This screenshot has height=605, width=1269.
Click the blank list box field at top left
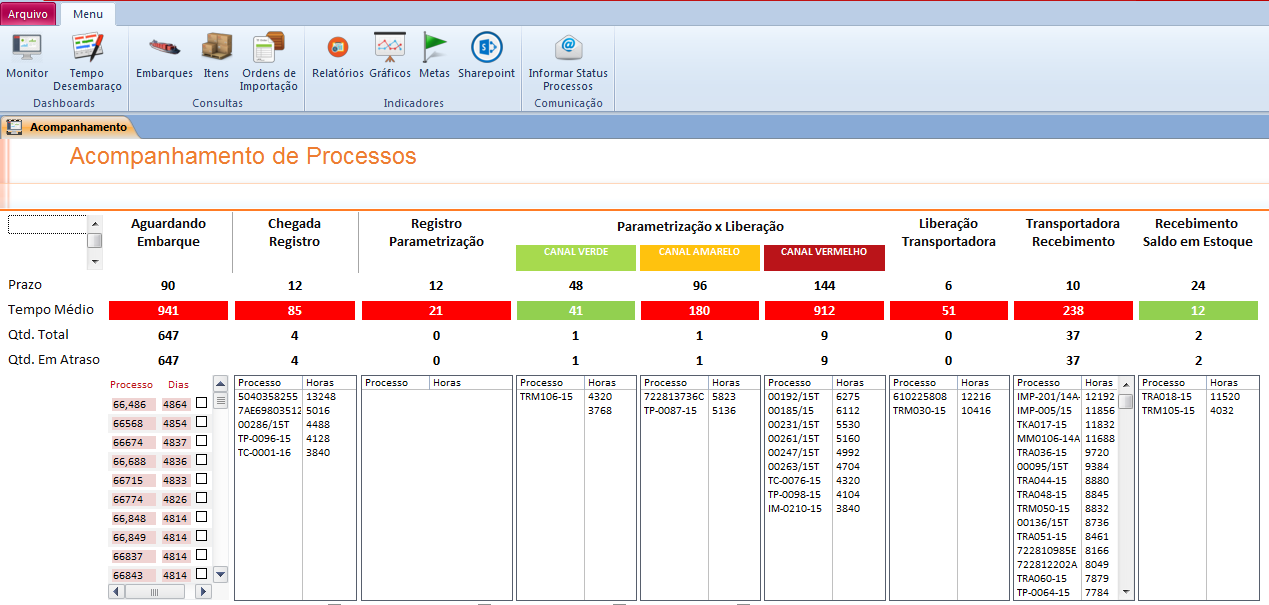pyautogui.click(x=47, y=224)
